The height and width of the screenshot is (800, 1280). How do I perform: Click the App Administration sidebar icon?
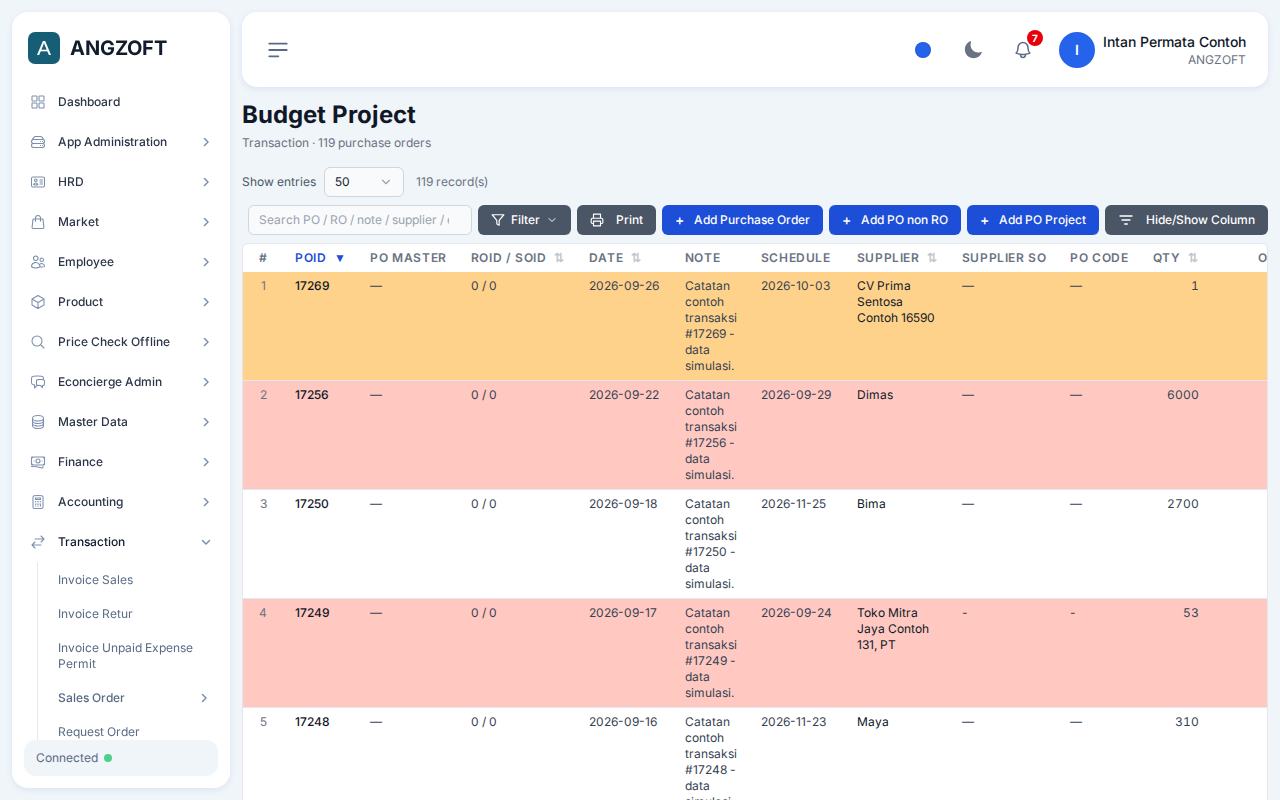pos(38,142)
